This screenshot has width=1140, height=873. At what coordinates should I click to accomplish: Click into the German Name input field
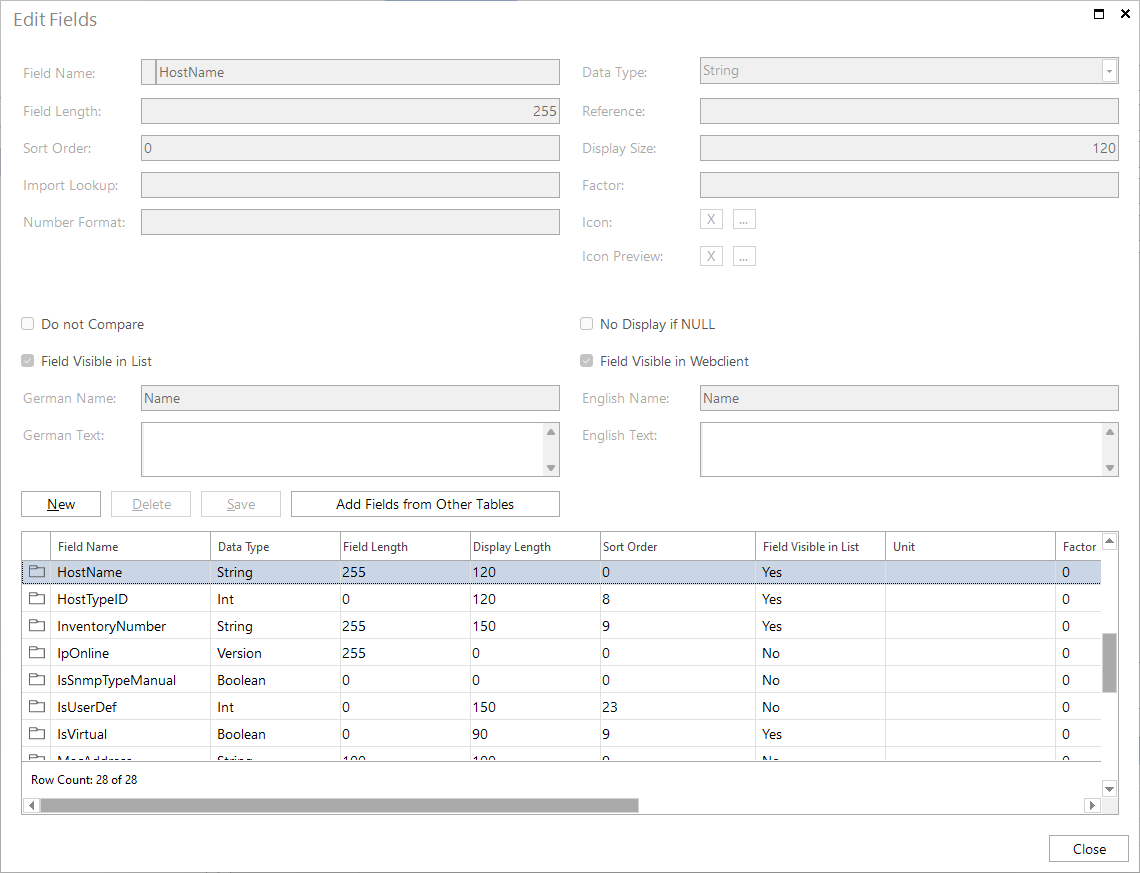[350, 398]
